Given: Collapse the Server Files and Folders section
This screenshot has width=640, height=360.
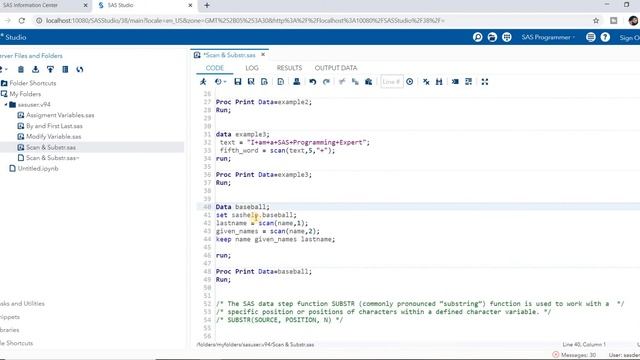Looking at the screenshot, I should [x=31, y=56].
